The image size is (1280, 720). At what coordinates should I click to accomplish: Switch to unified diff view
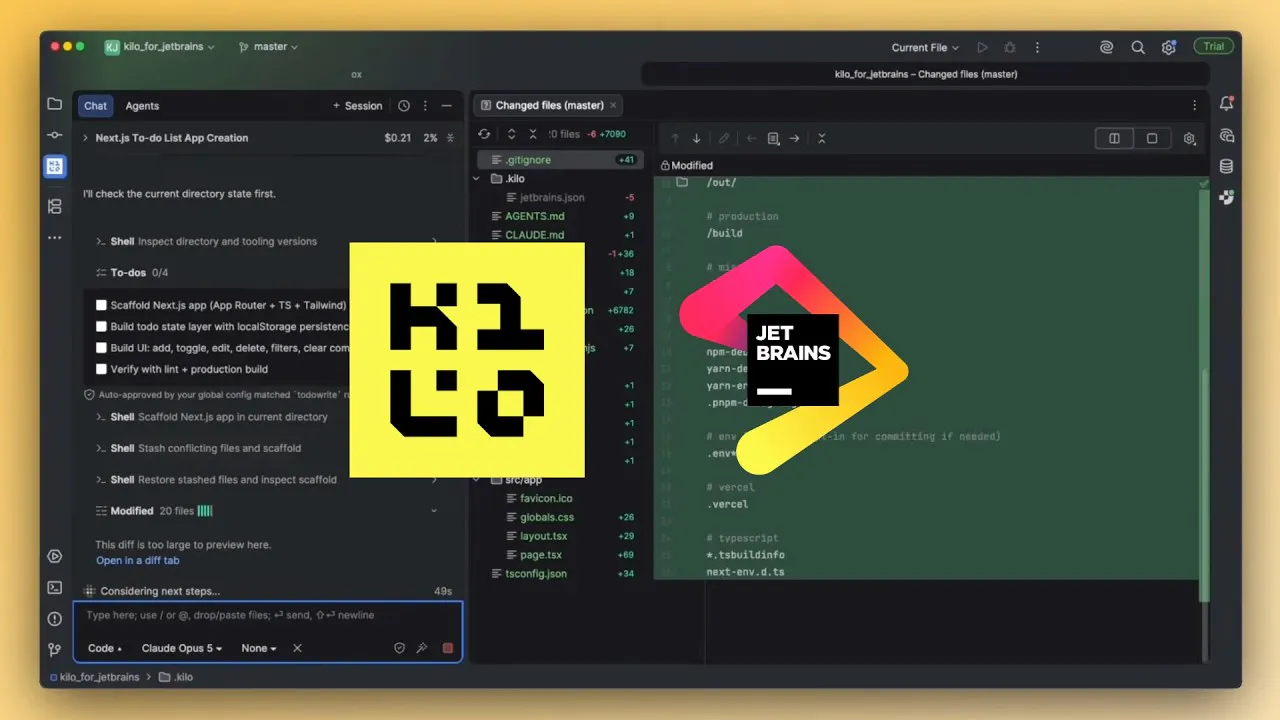(x=1152, y=139)
